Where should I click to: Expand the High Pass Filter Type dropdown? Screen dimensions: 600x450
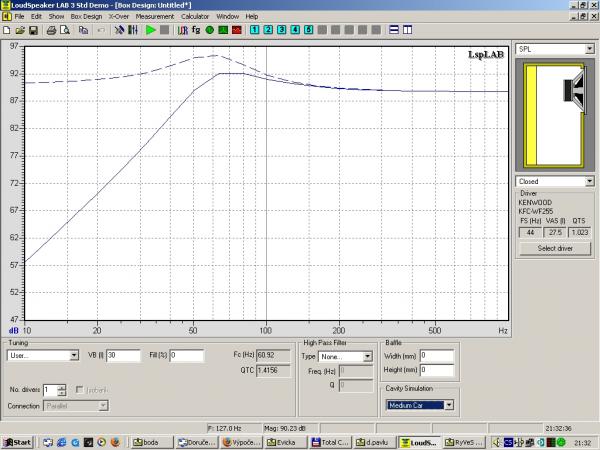pyautogui.click(x=370, y=355)
